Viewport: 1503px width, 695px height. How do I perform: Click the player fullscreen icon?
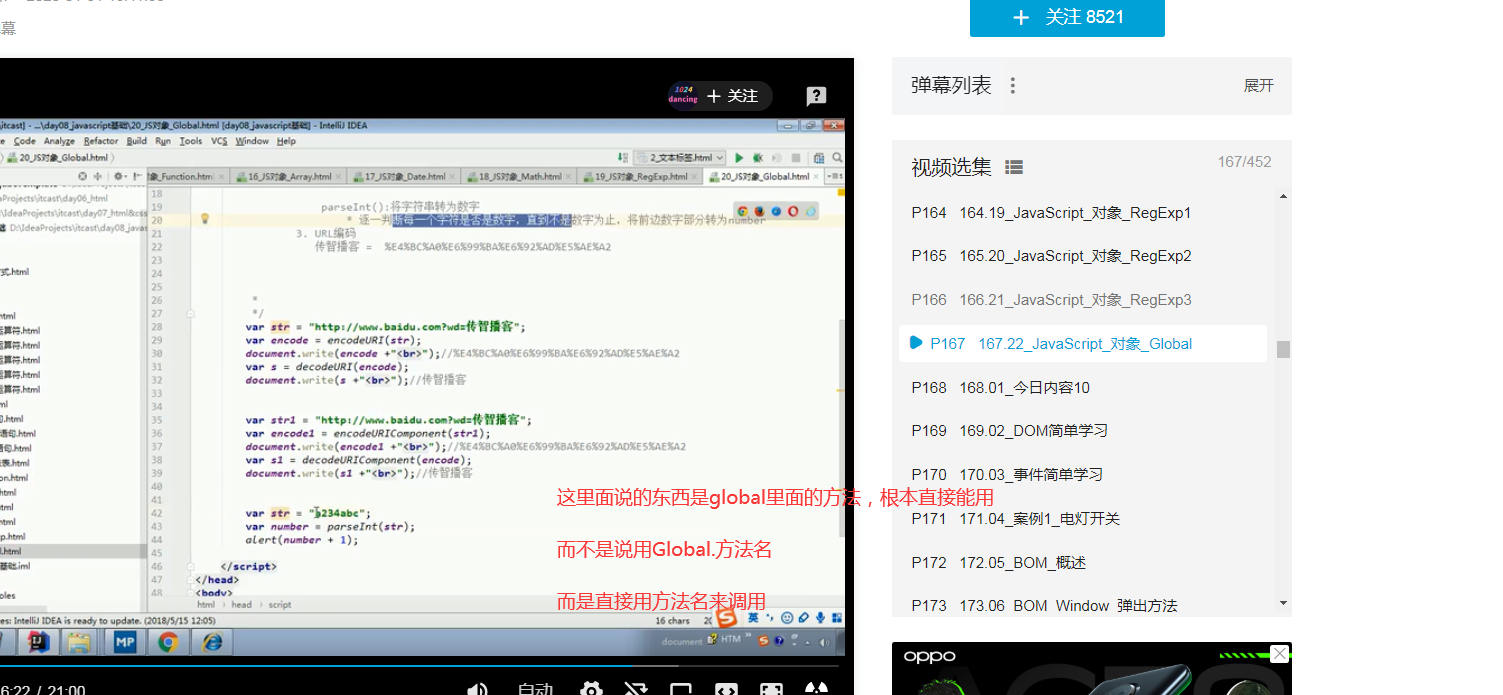coord(771,688)
